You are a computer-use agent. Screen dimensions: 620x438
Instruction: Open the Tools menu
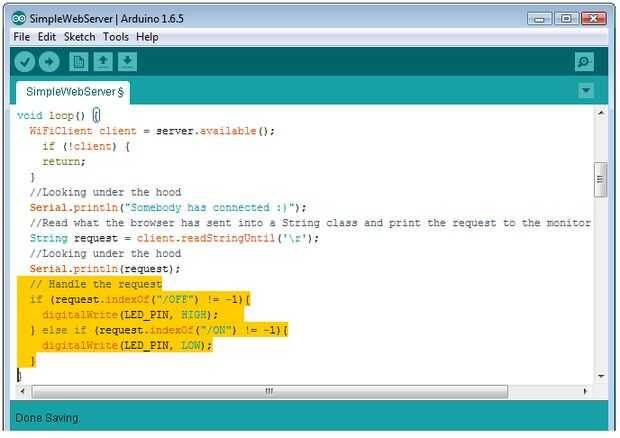coord(115,37)
